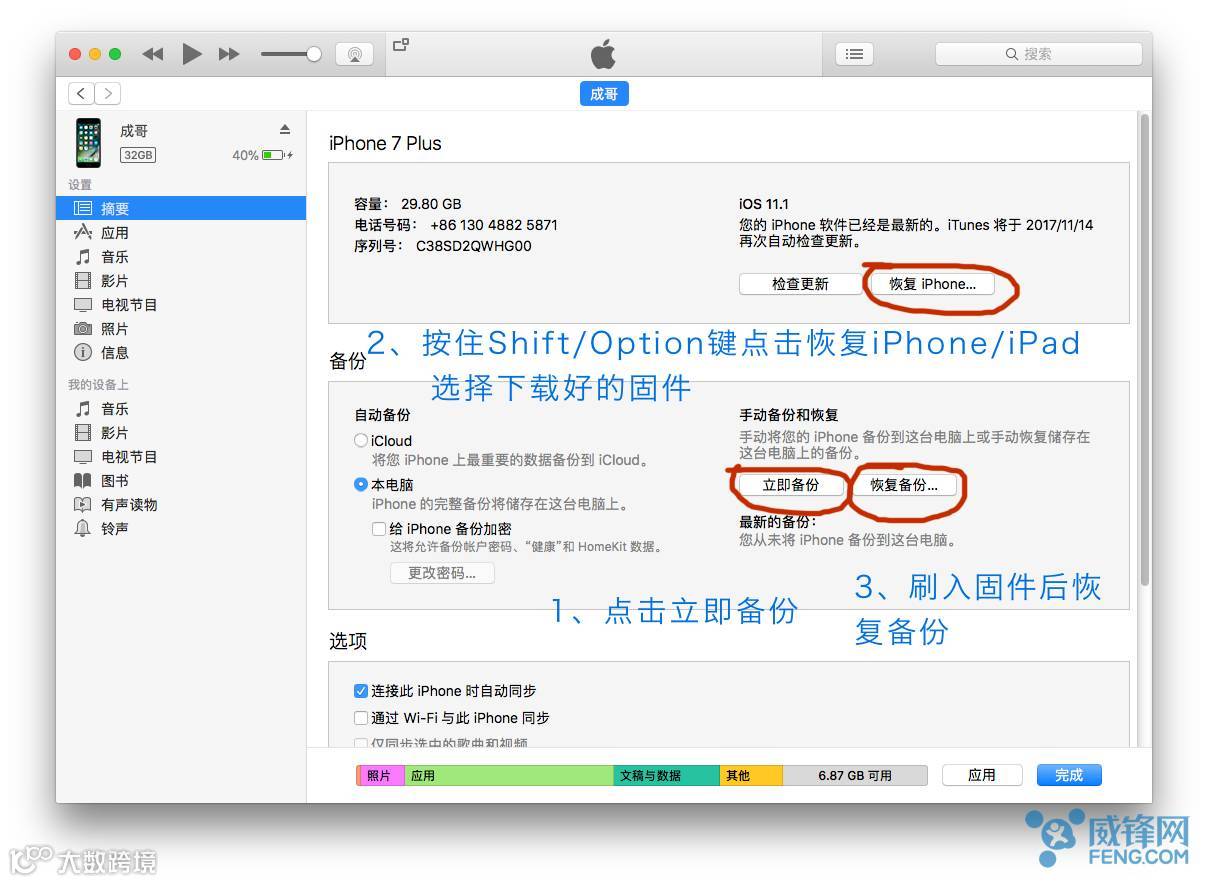Open 图书 books on device
Viewport: 1208px width, 883px height.
[181, 480]
